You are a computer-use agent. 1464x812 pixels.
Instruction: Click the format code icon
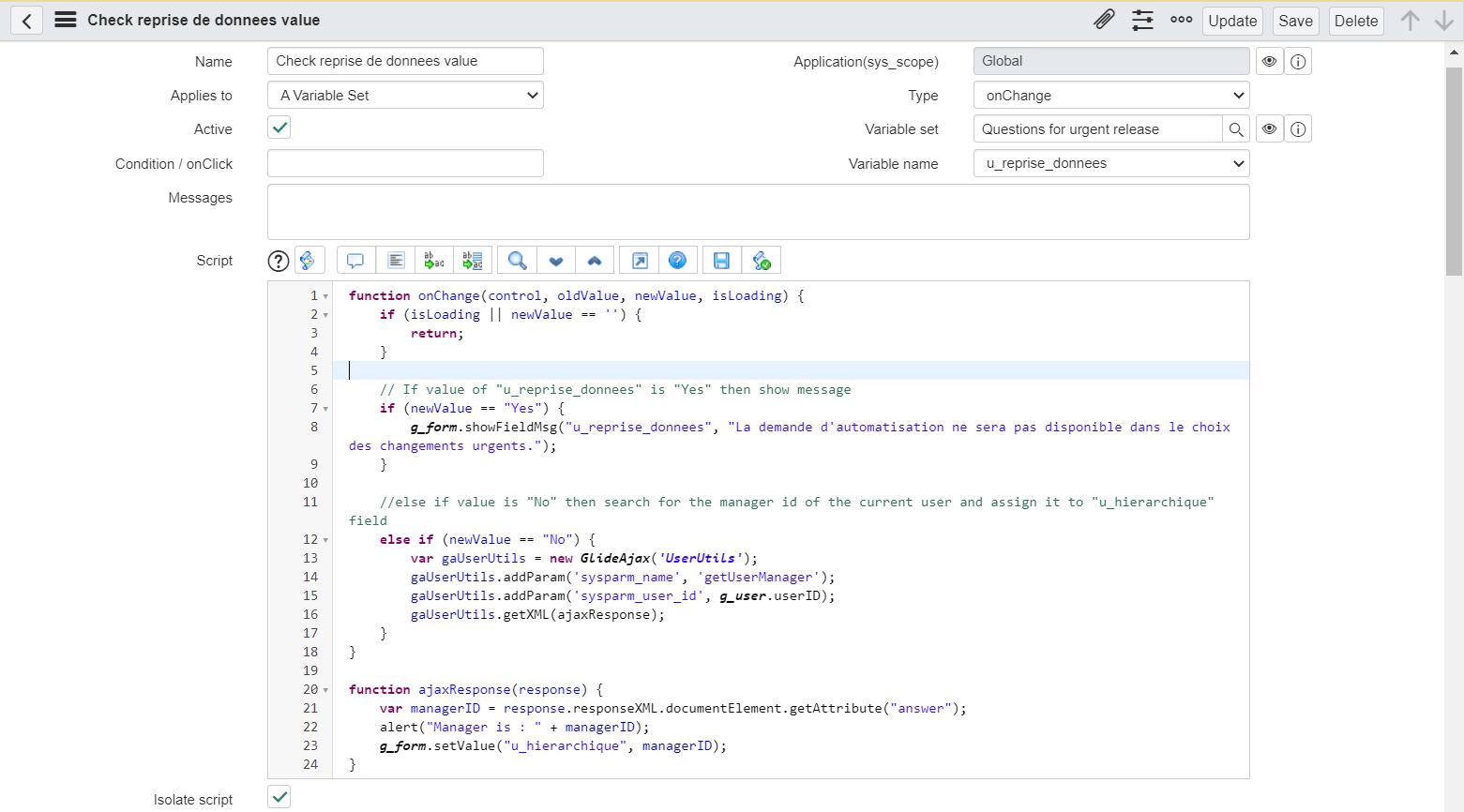click(396, 261)
